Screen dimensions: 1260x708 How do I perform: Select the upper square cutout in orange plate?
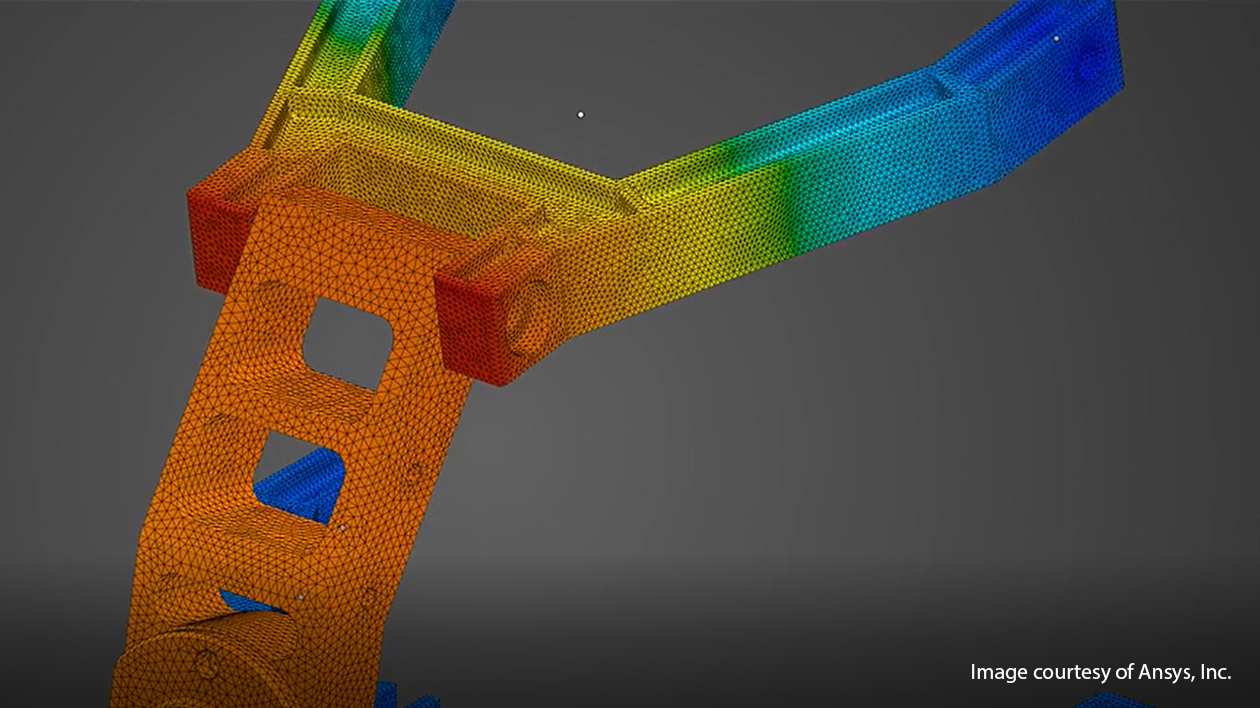(x=346, y=341)
